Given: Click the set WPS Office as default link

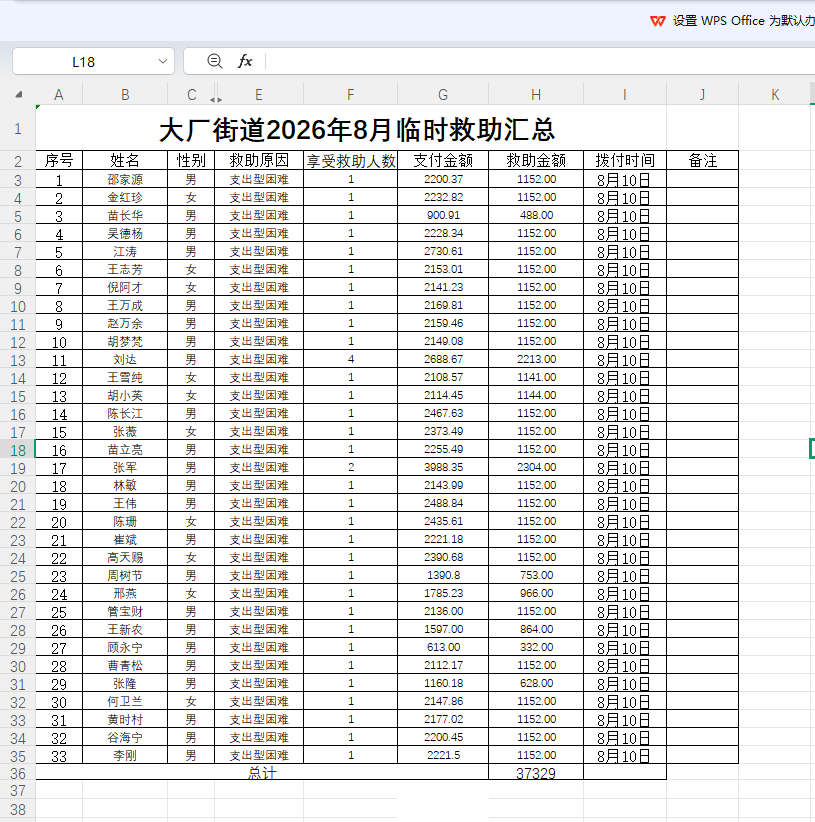Looking at the screenshot, I should coord(744,21).
